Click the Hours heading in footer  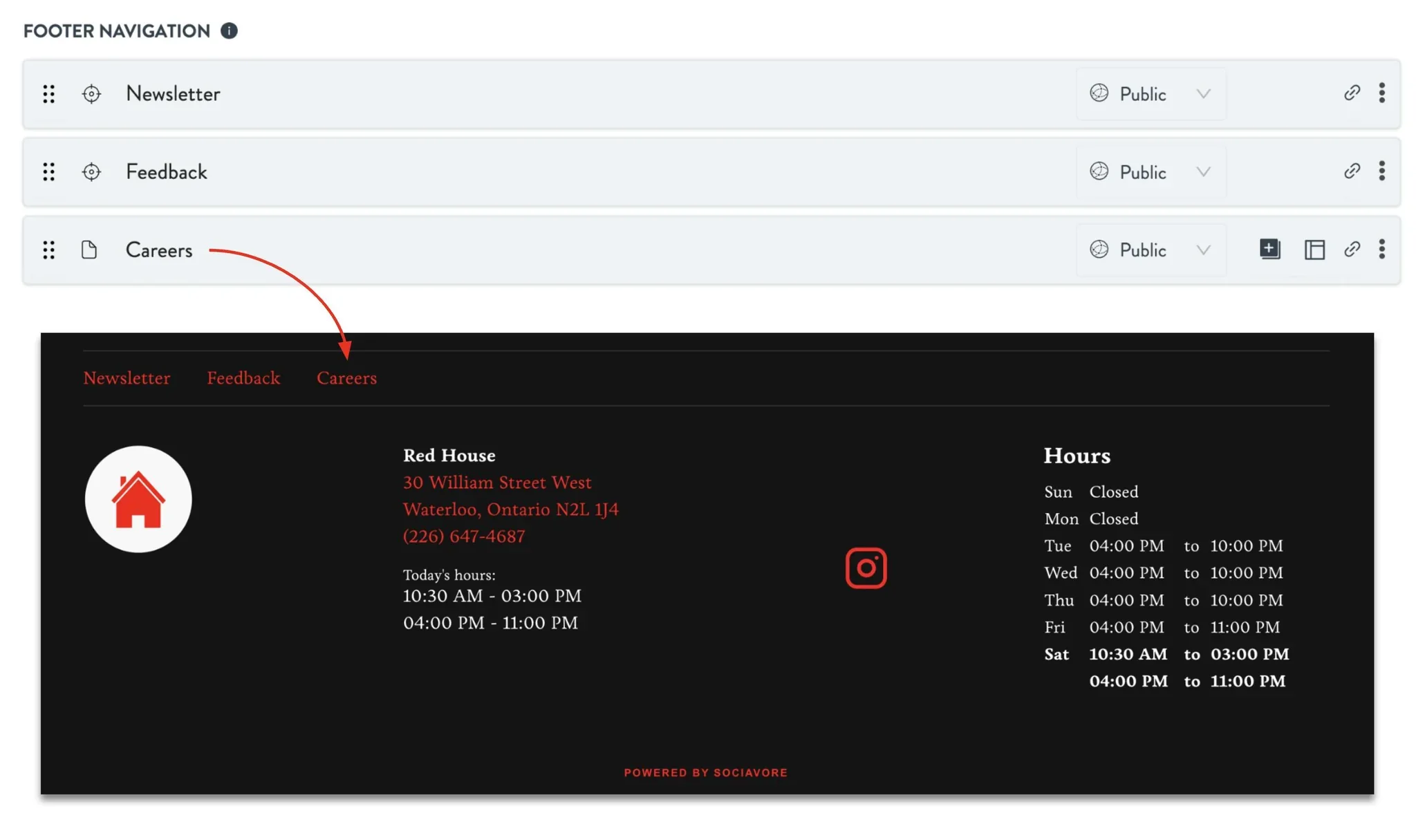coord(1077,456)
